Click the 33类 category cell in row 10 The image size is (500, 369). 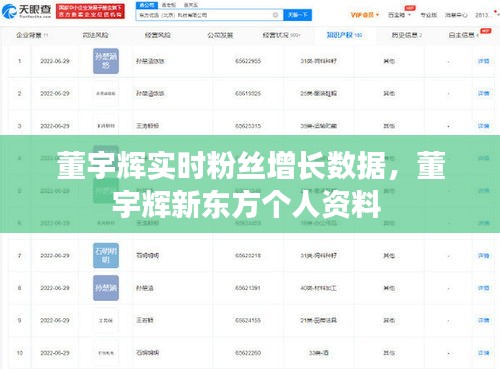coord(318,353)
